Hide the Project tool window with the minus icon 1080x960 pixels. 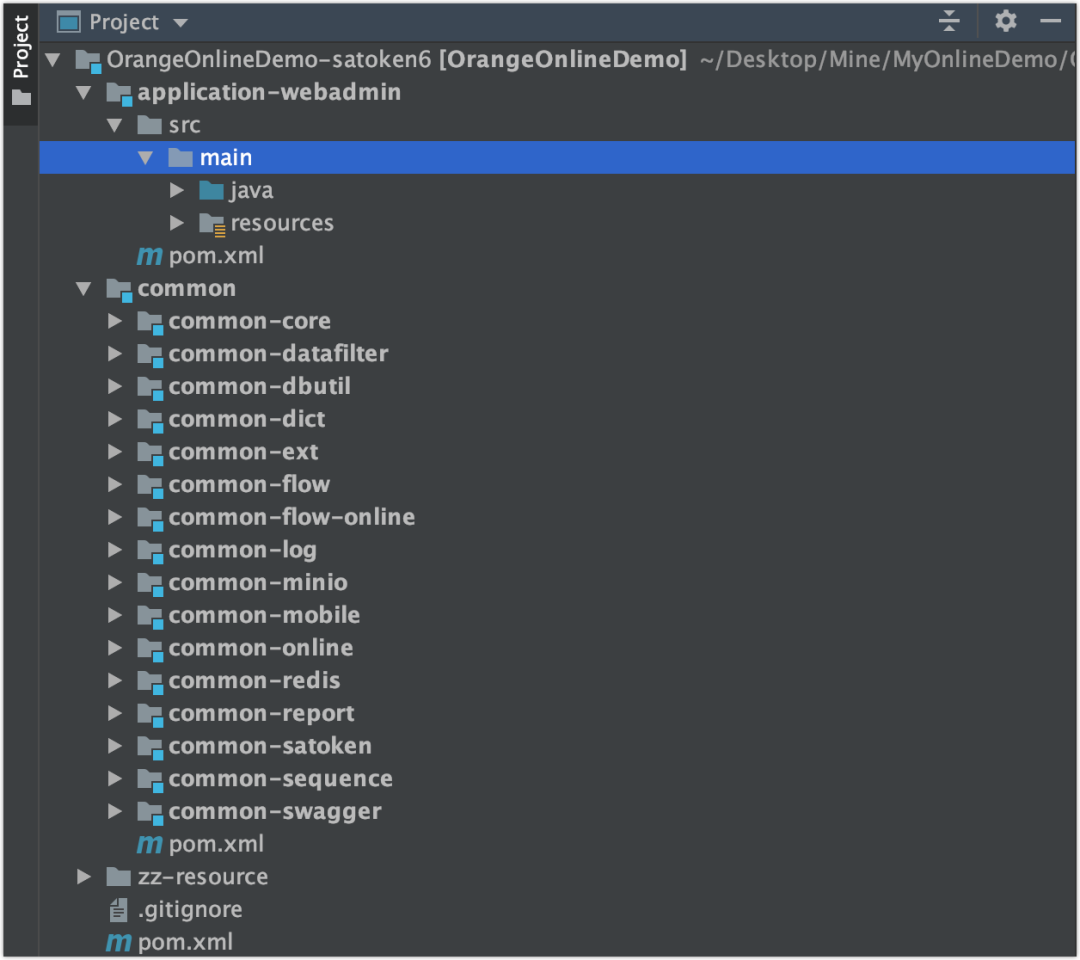tap(1050, 21)
